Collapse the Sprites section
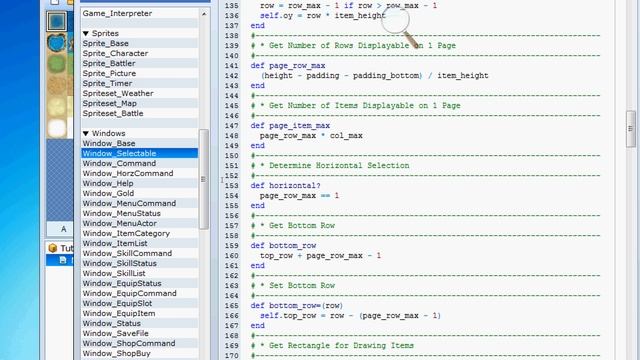 tap(86, 33)
